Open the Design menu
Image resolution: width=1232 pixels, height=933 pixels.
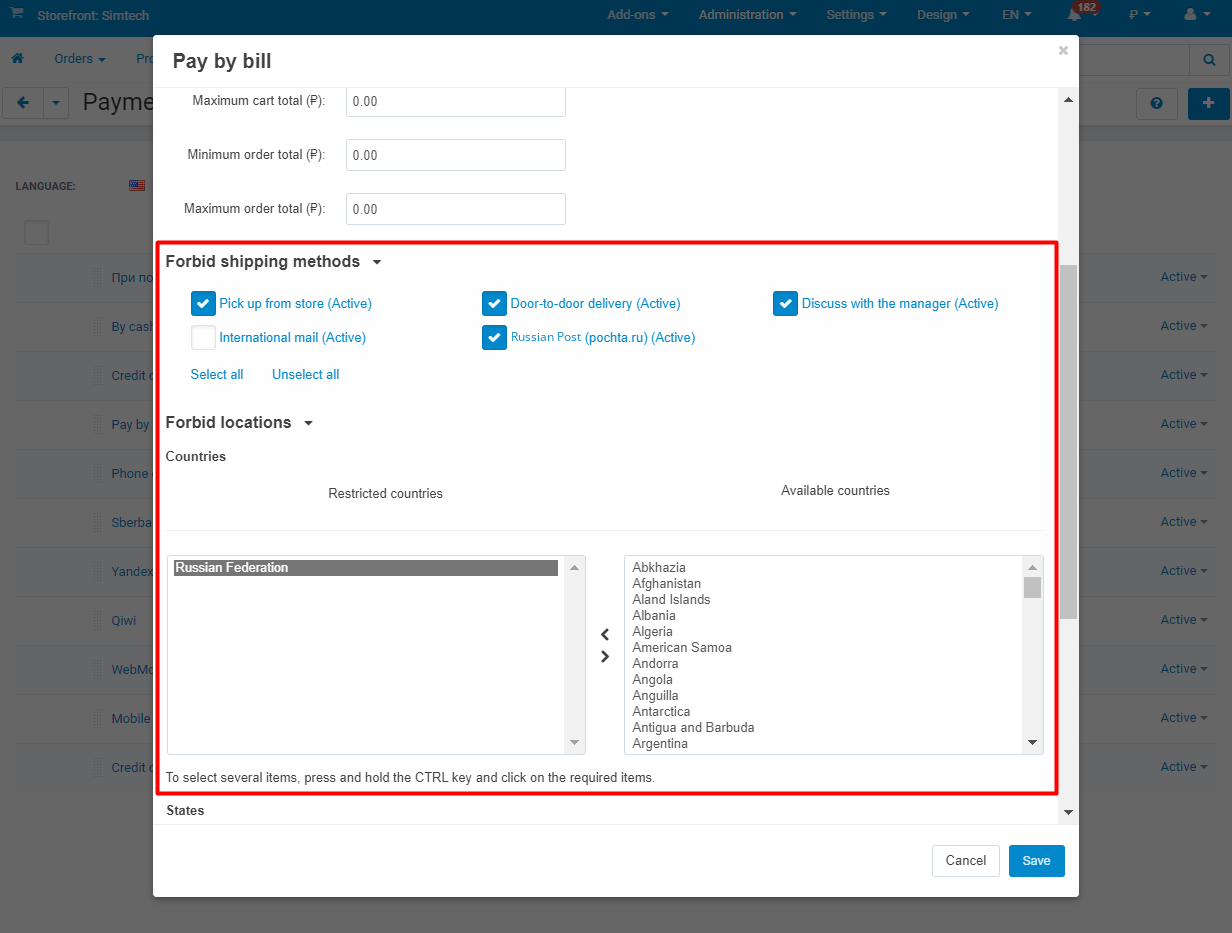point(943,15)
